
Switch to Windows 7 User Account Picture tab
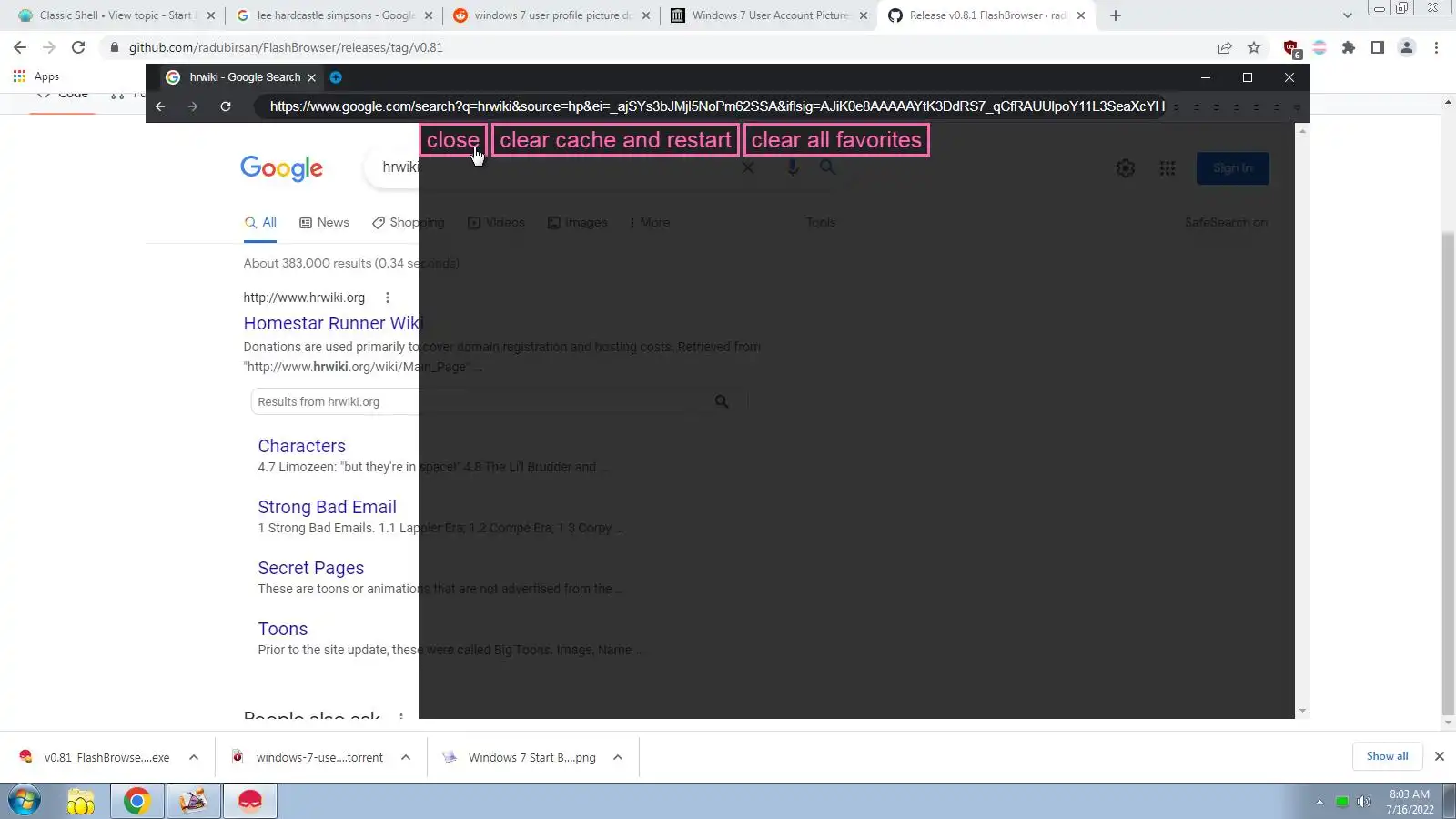769,15
